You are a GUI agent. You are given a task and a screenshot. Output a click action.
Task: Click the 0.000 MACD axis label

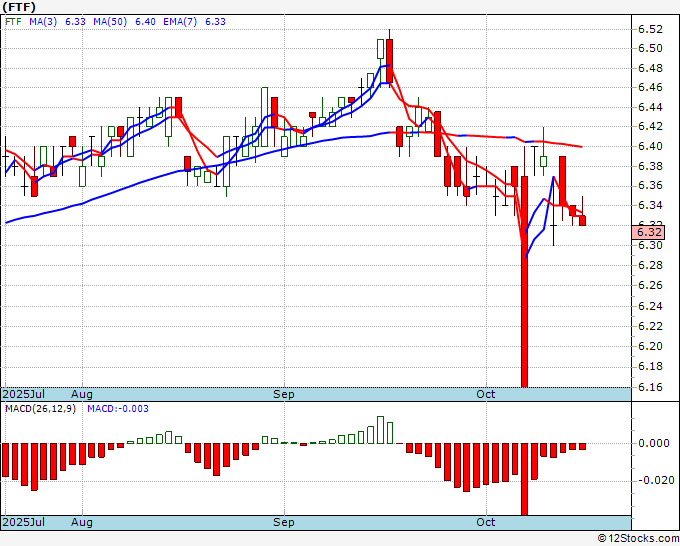656,443
